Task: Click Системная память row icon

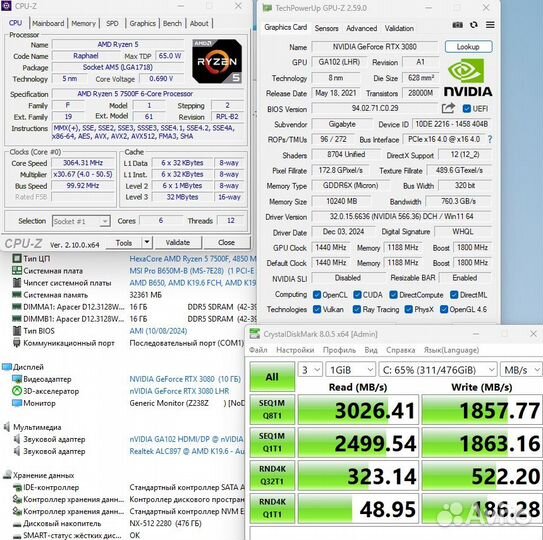Action: pyautogui.click(x=17, y=295)
